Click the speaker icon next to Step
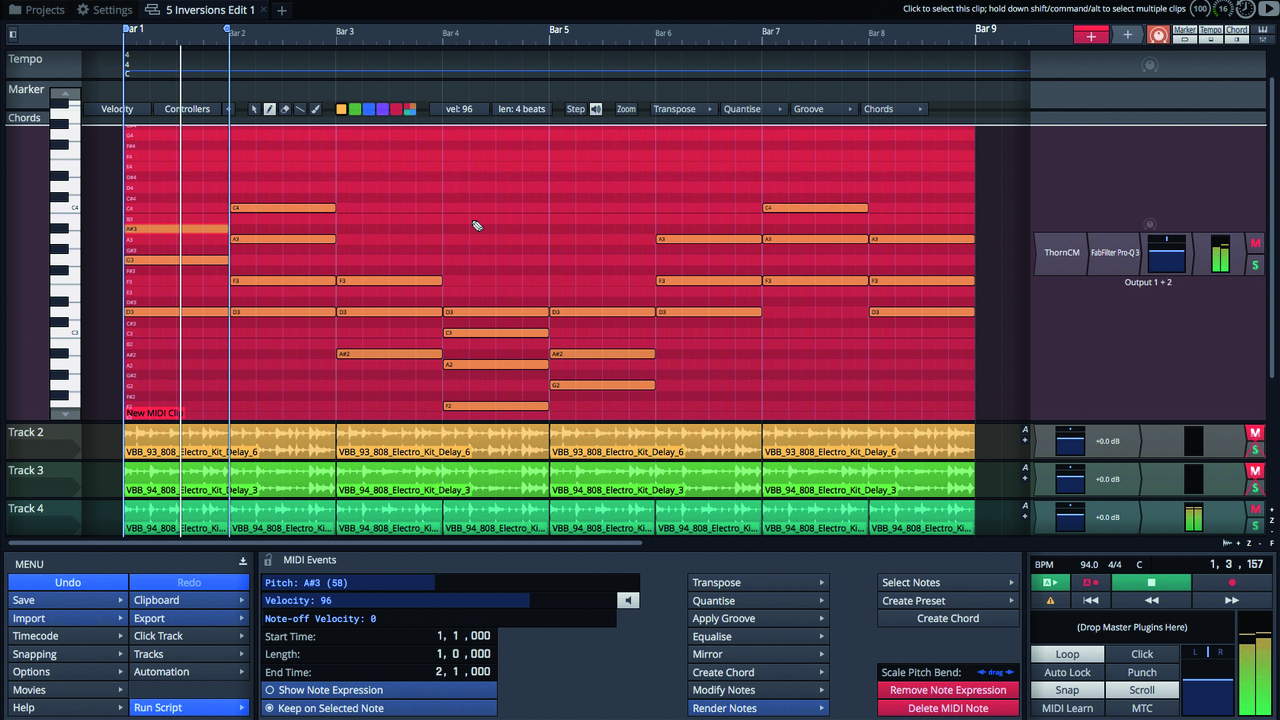Screen dimensions: 1280x720 click(596, 109)
